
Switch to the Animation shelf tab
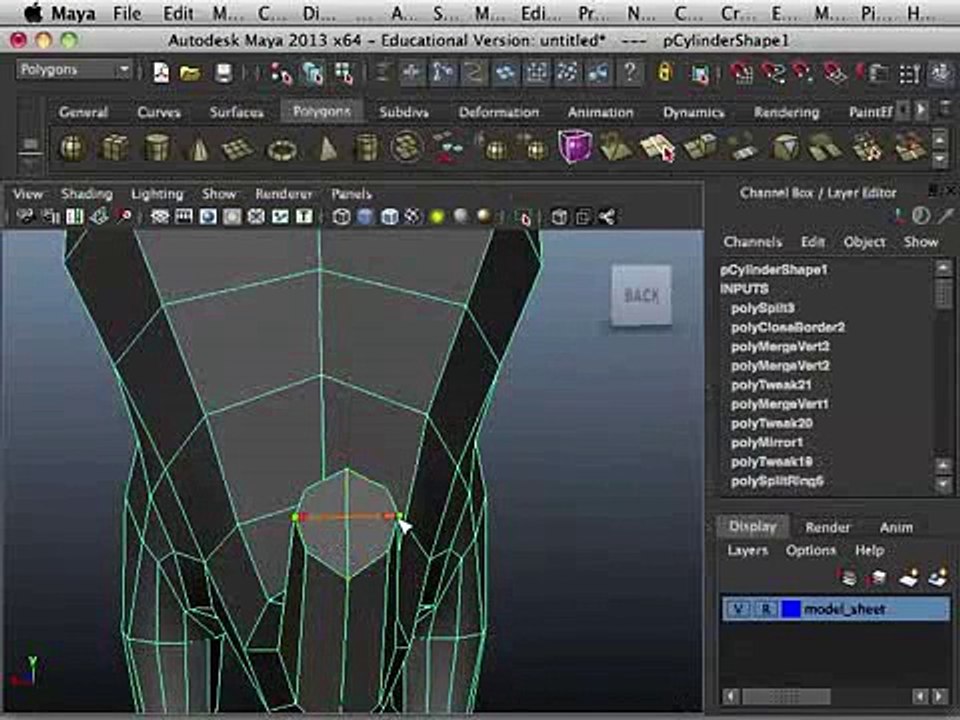point(601,112)
